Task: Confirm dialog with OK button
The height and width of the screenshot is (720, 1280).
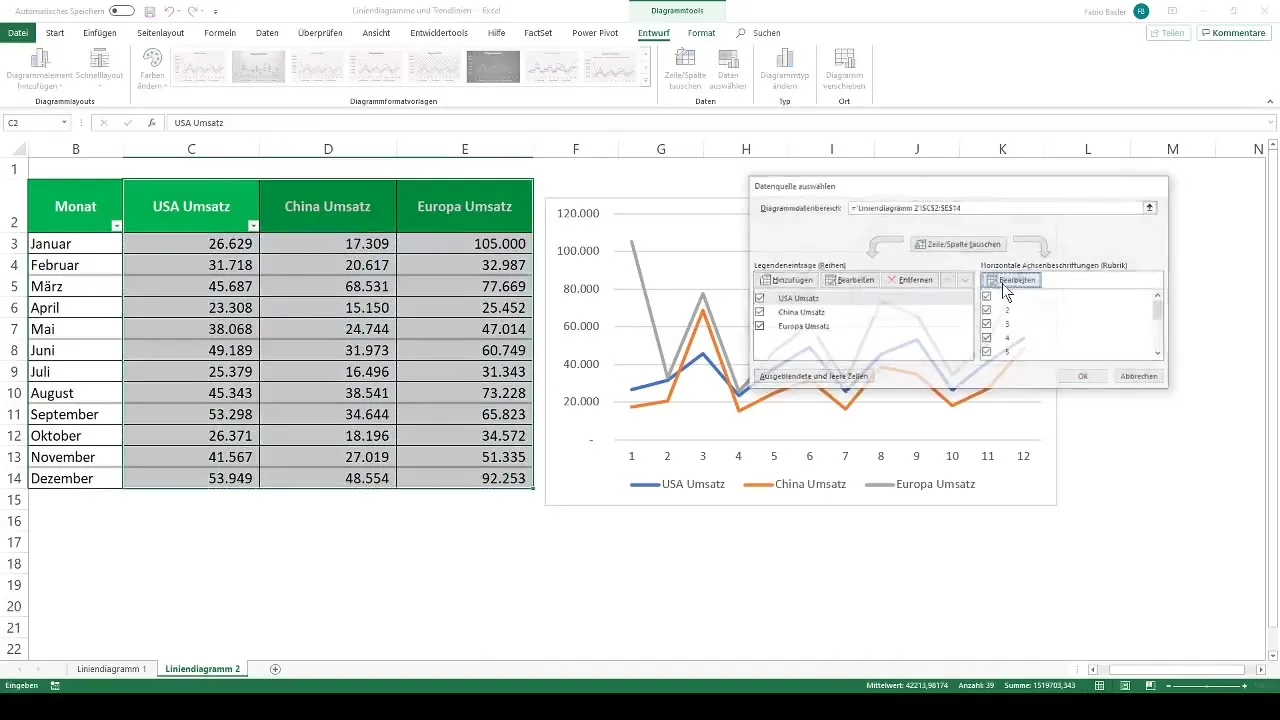Action: [1082, 376]
